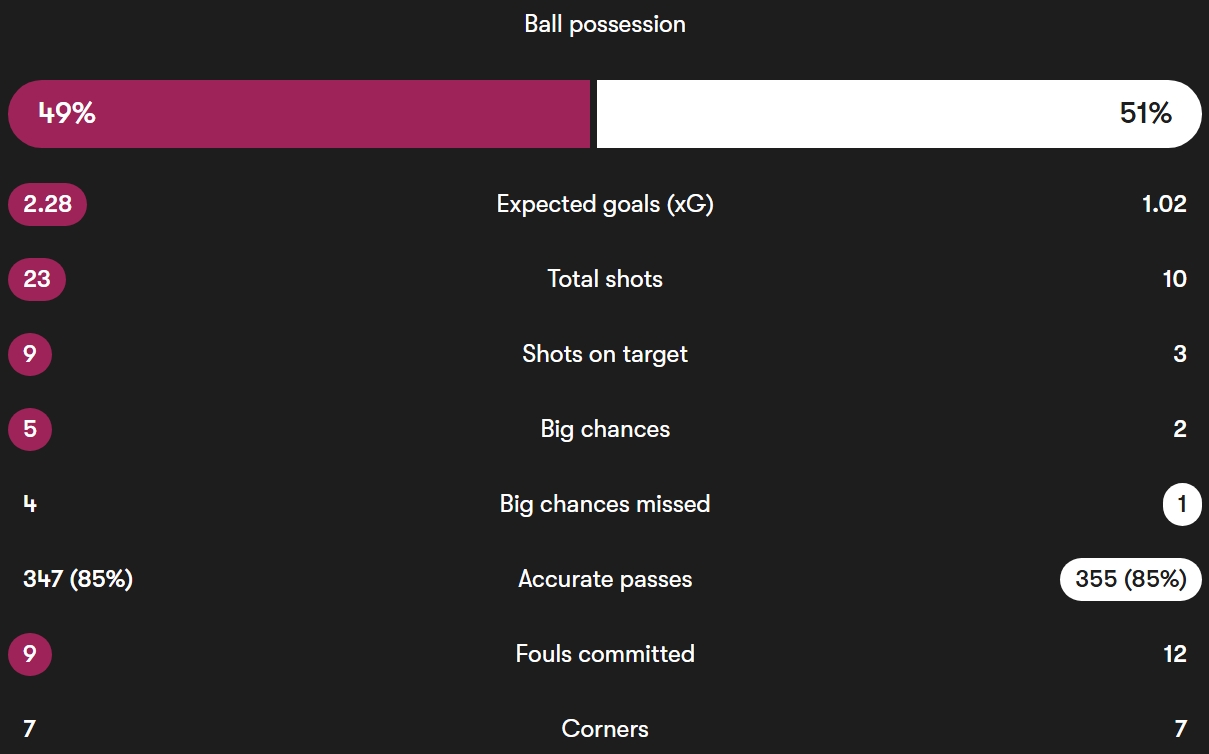Click the 347 (85%) passes value
This screenshot has height=754, width=1209.
coord(78,579)
